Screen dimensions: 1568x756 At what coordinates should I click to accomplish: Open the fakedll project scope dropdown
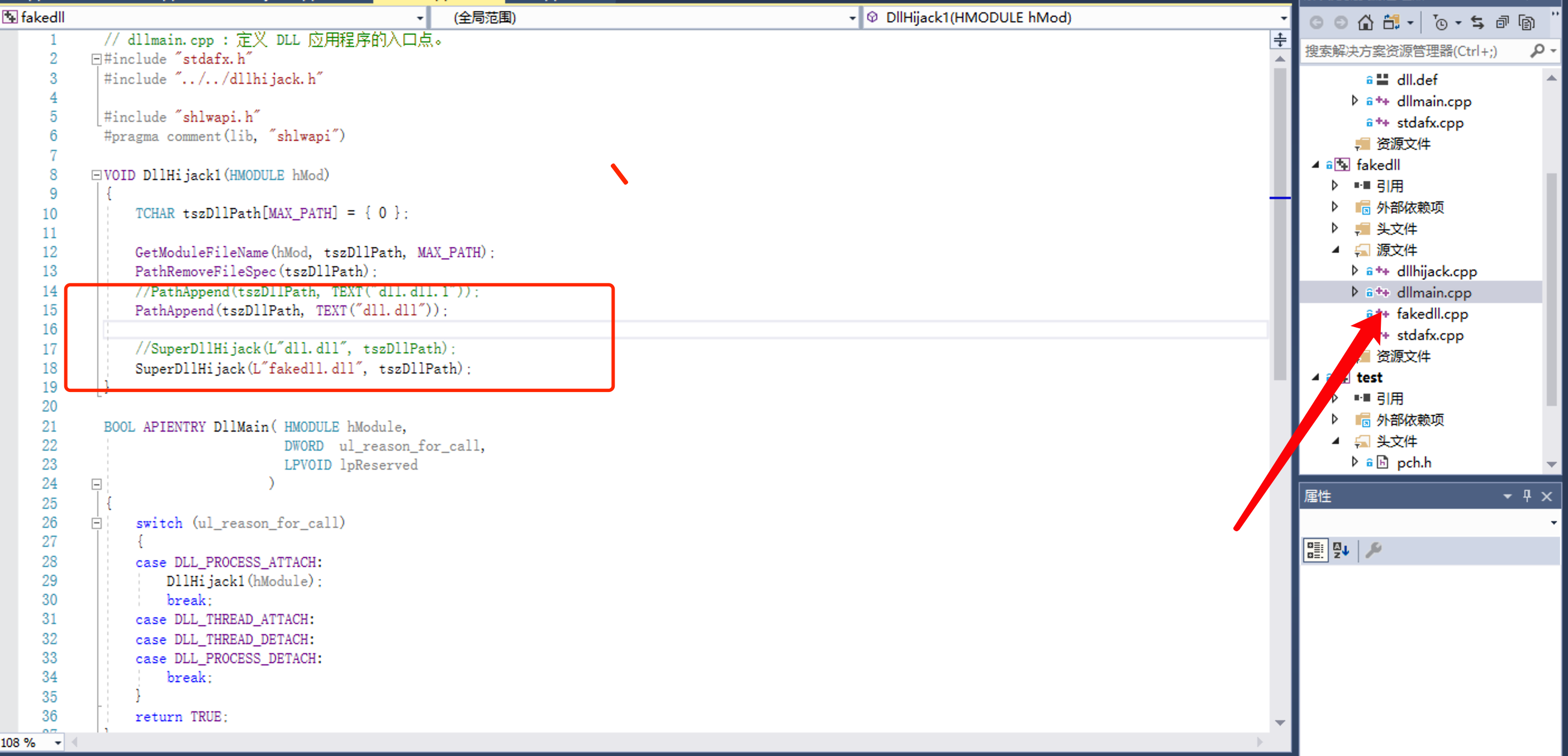click(420, 18)
